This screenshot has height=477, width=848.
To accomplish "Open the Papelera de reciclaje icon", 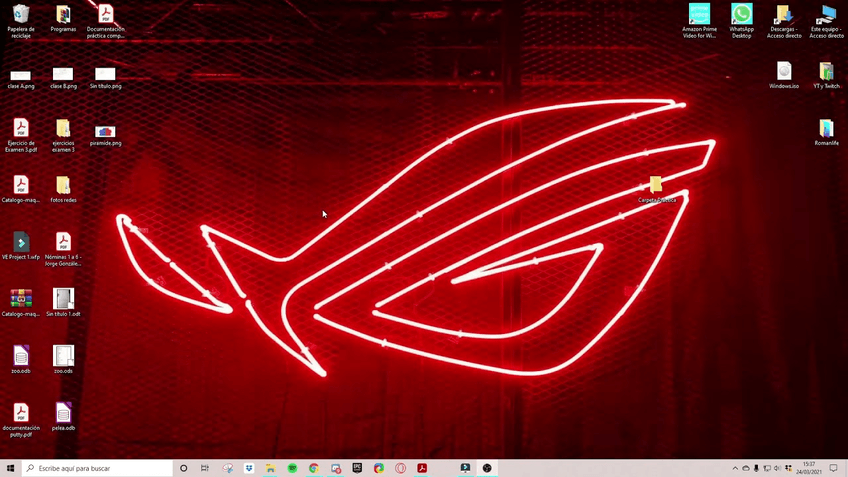I will point(21,21).
